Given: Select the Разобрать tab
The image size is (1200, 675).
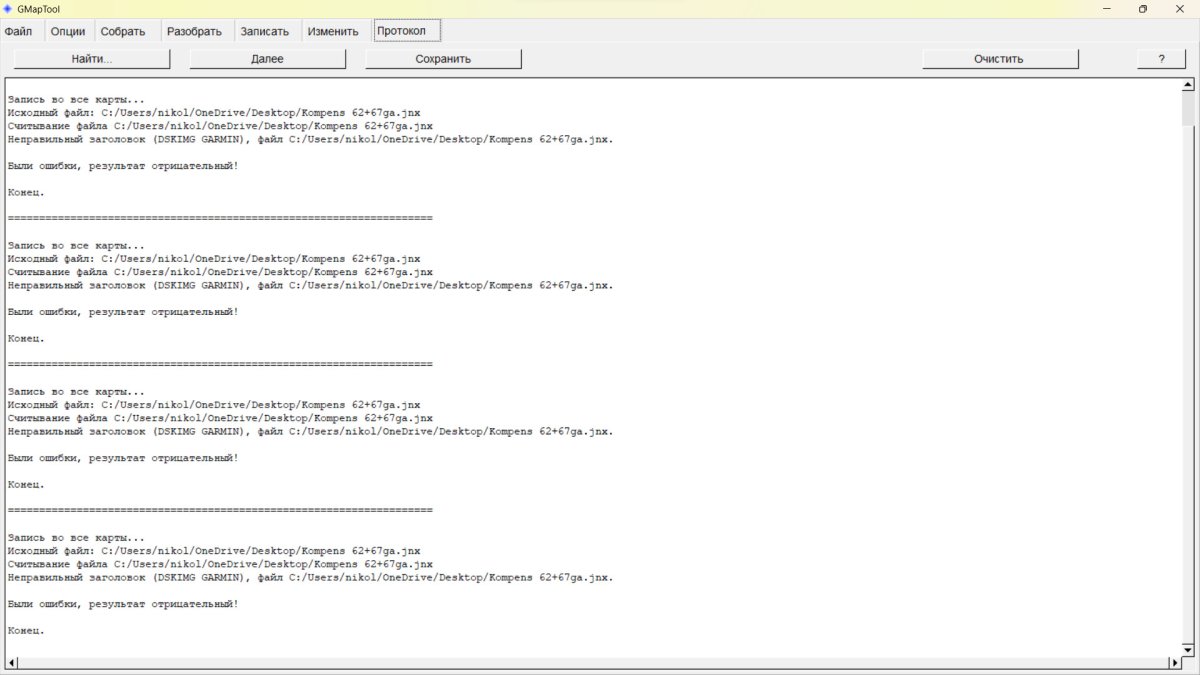Looking at the screenshot, I should (194, 31).
